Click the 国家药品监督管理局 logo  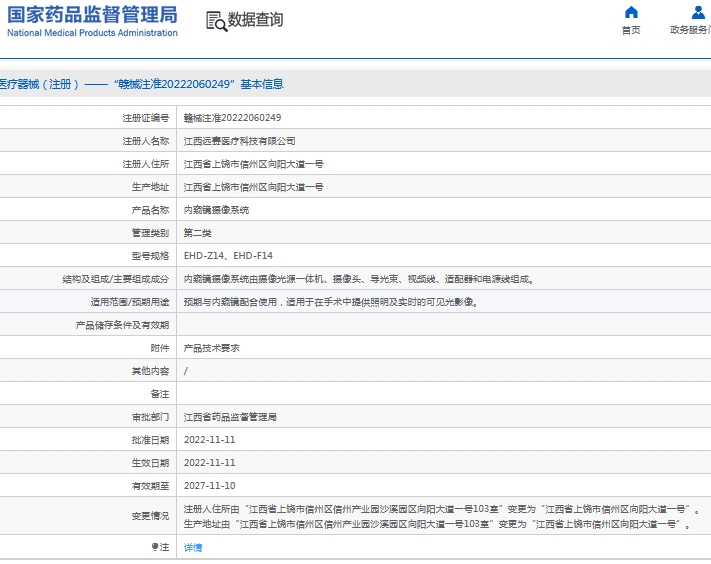click(93, 15)
